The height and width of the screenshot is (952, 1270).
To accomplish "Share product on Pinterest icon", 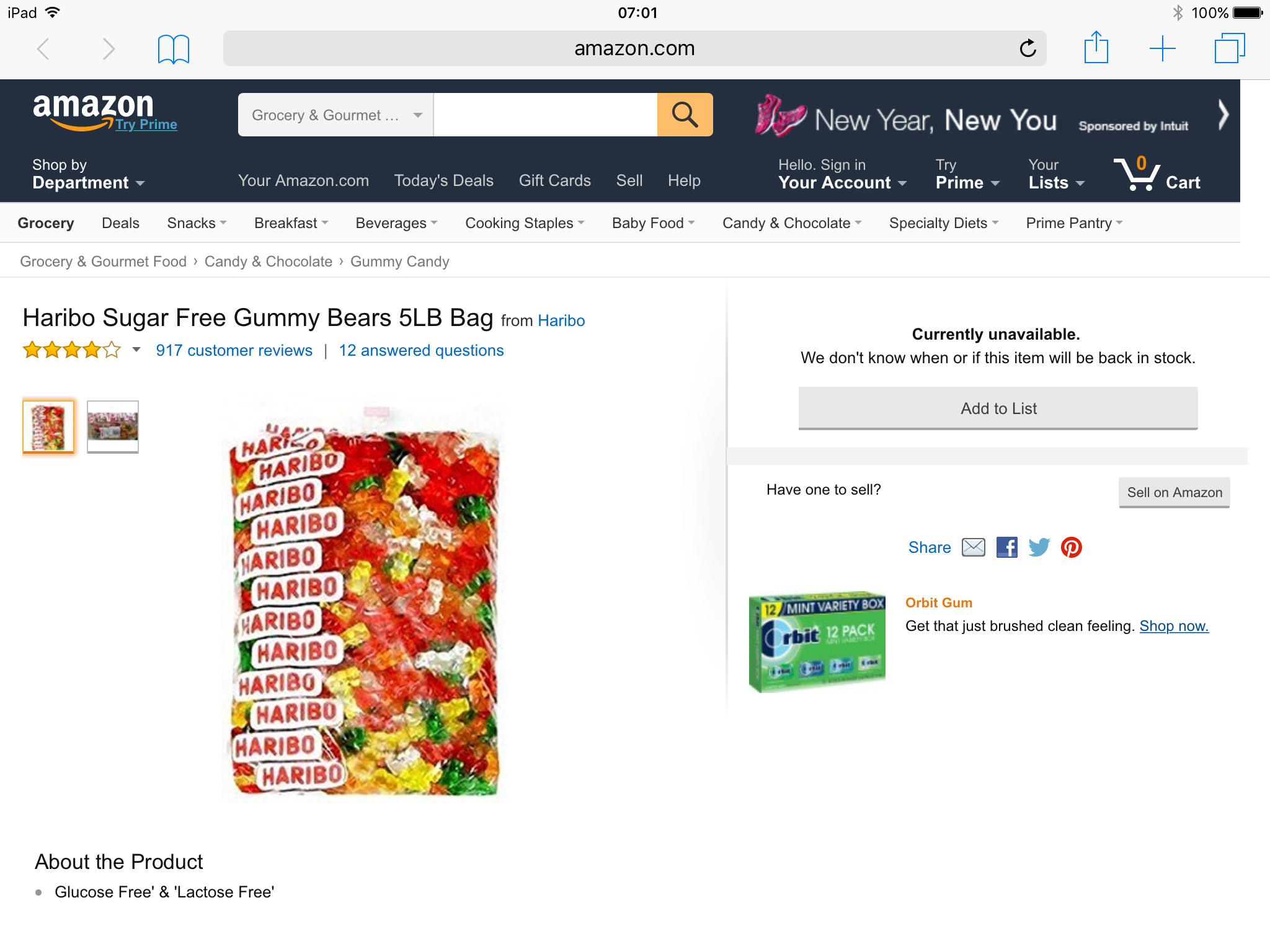I will [x=1071, y=547].
